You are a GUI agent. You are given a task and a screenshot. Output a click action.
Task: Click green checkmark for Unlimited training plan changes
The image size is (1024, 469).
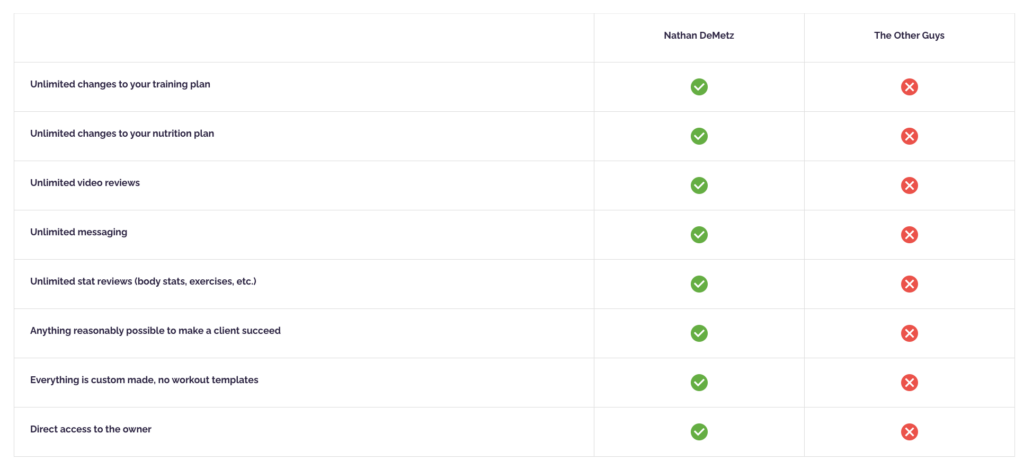click(x=699, y=87)
